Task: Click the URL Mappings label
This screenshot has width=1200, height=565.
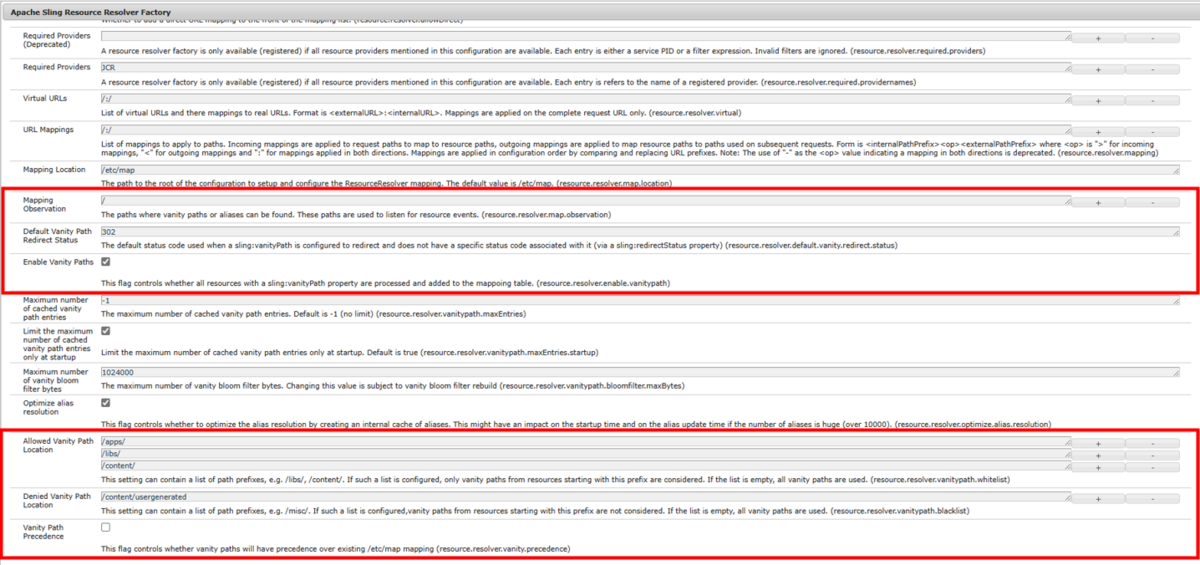Action: (x=48, y=131)
